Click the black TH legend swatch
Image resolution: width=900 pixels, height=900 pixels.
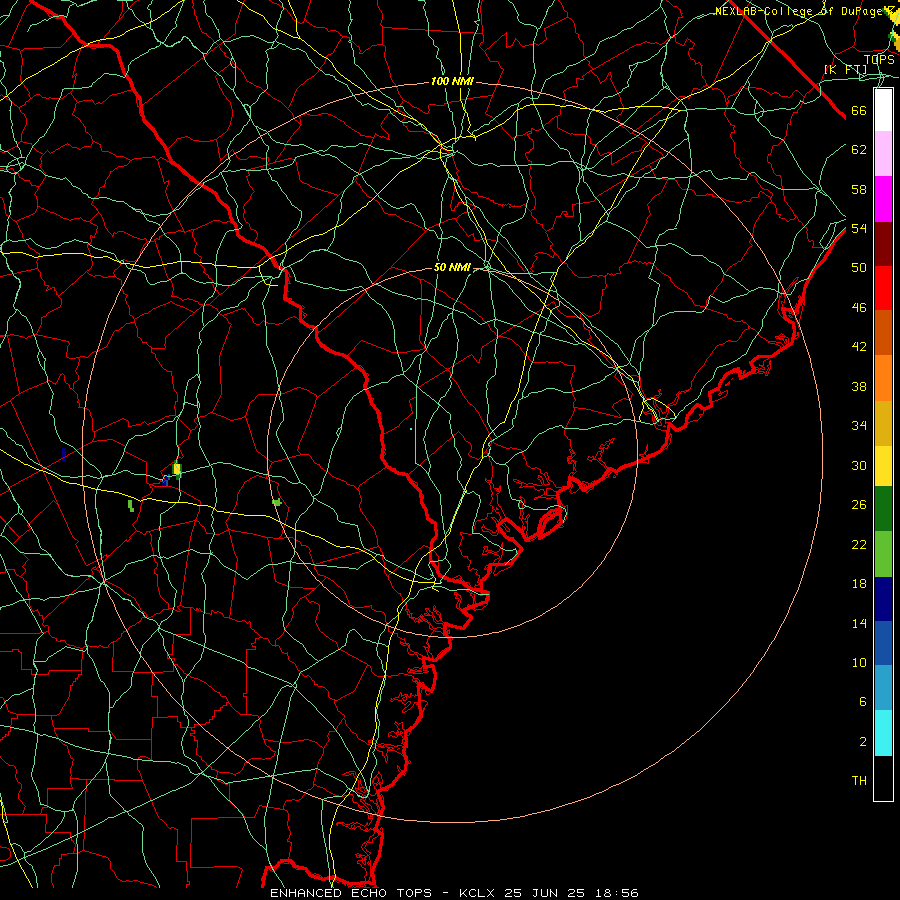point(883,778)
